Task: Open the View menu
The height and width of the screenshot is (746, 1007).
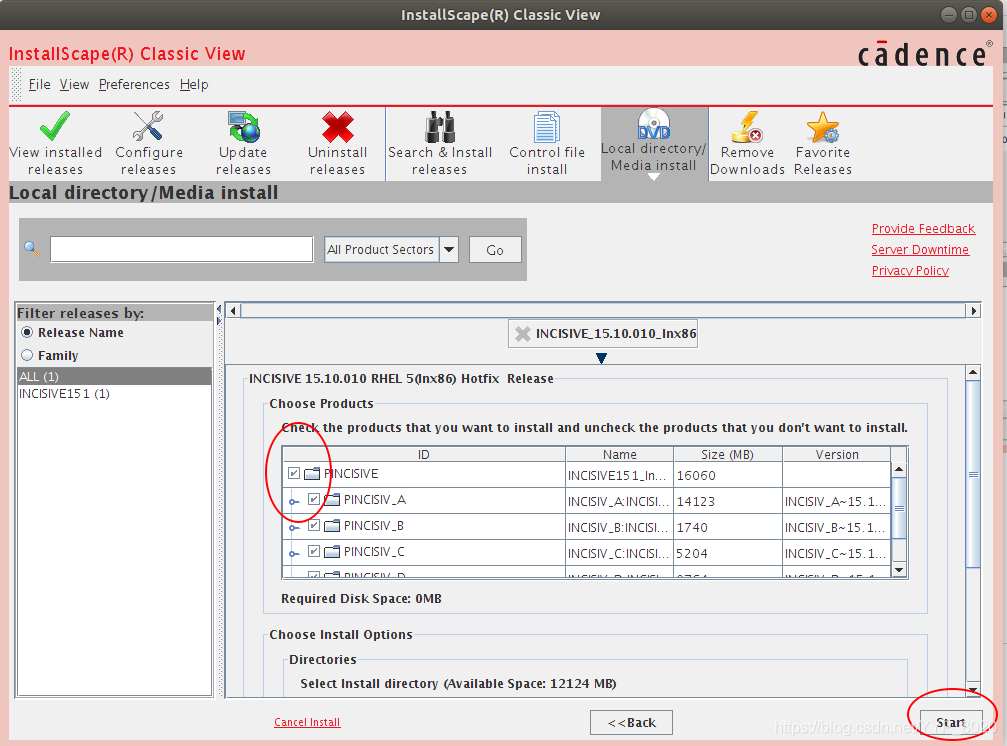Action: click(x=74, y=84)
